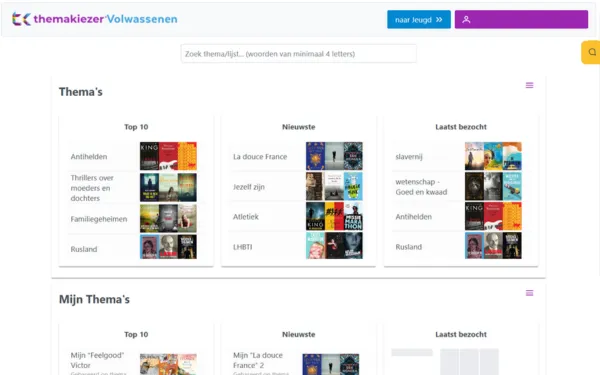600x375 pixels.
Task: Open the themakiezer Volwassenen home link
Action: tap(95, 19)
